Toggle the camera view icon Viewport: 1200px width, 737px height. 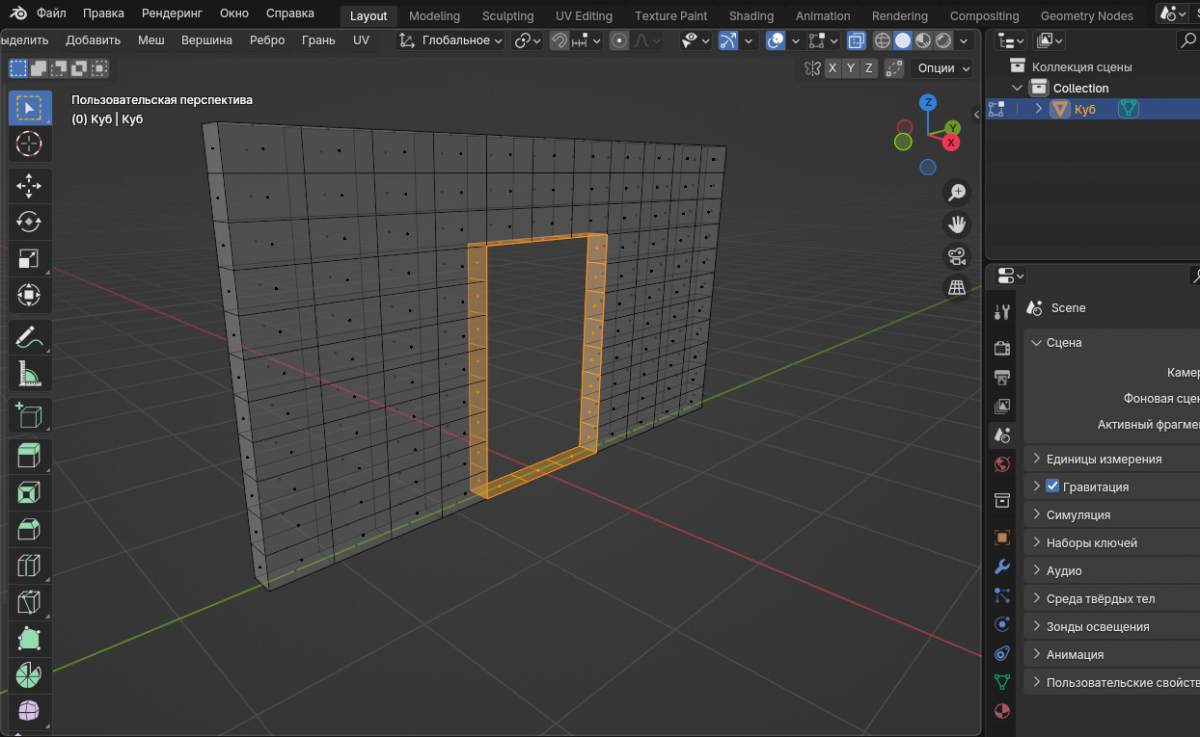coord(957,256)
